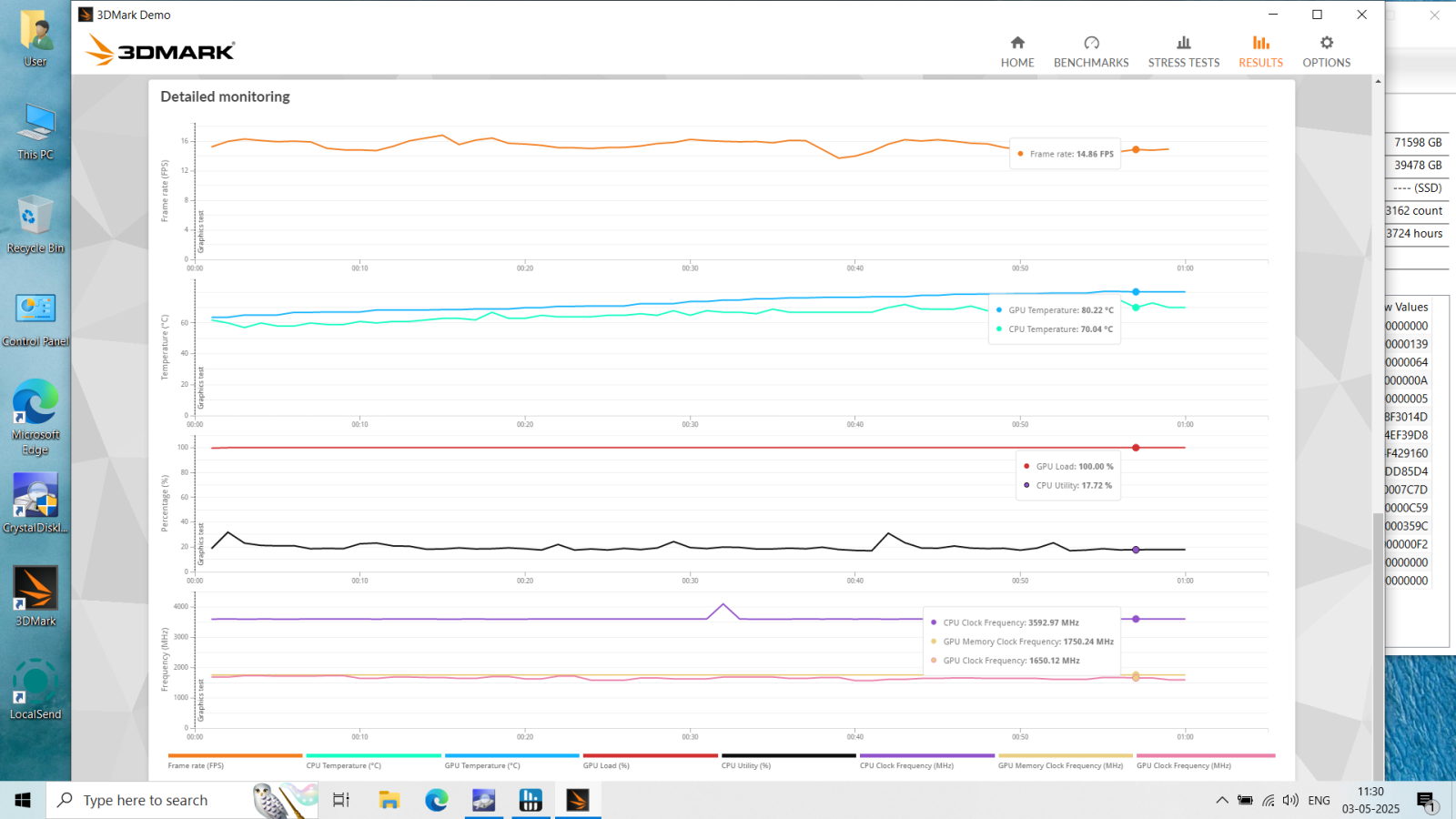Click the 3724 hours value in background window
The height and width of the screenshot is (819, 1456).
[1416, 233]
